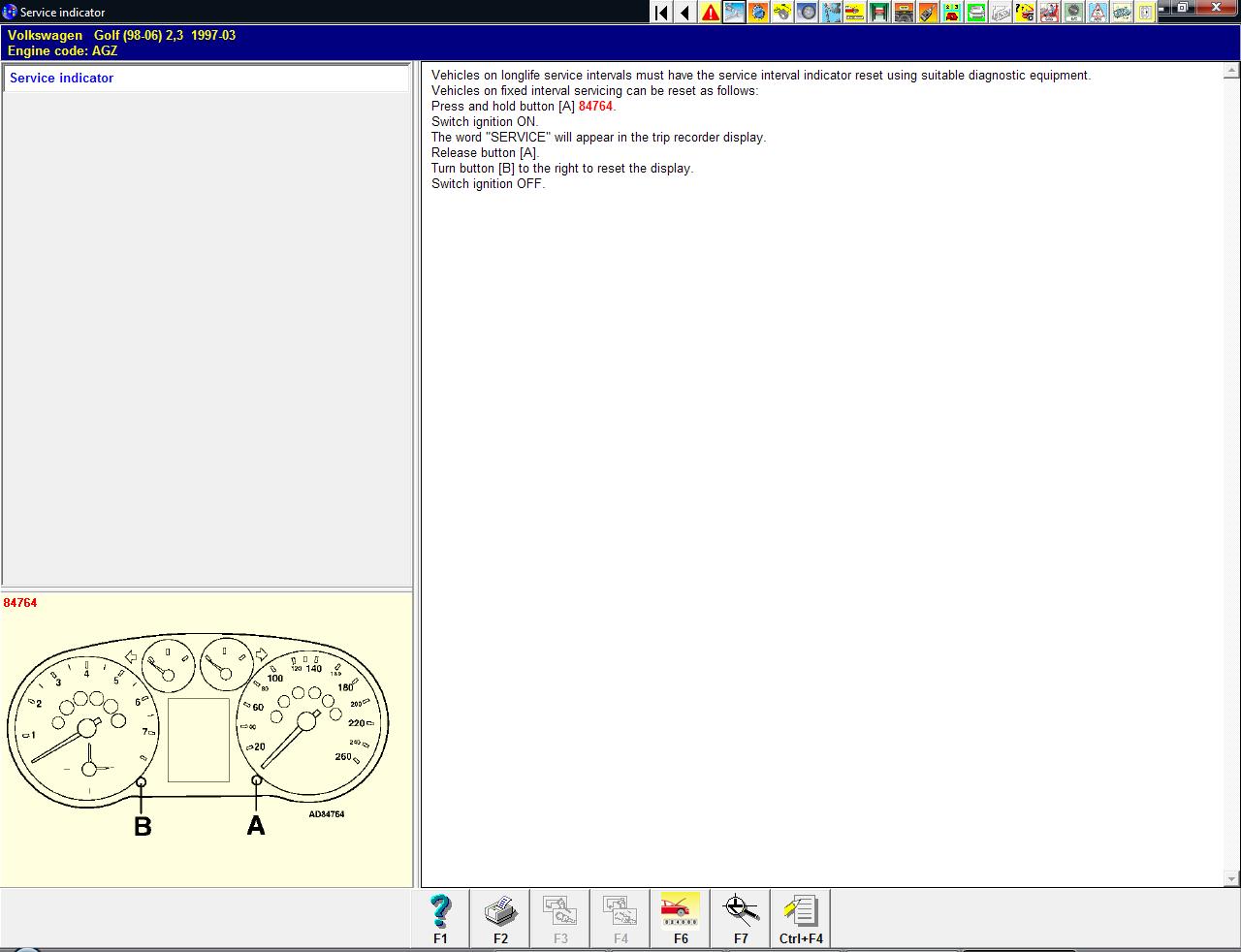Click the F1 help question mark button
1241x952 pixels.
click(x=440, y=918)
